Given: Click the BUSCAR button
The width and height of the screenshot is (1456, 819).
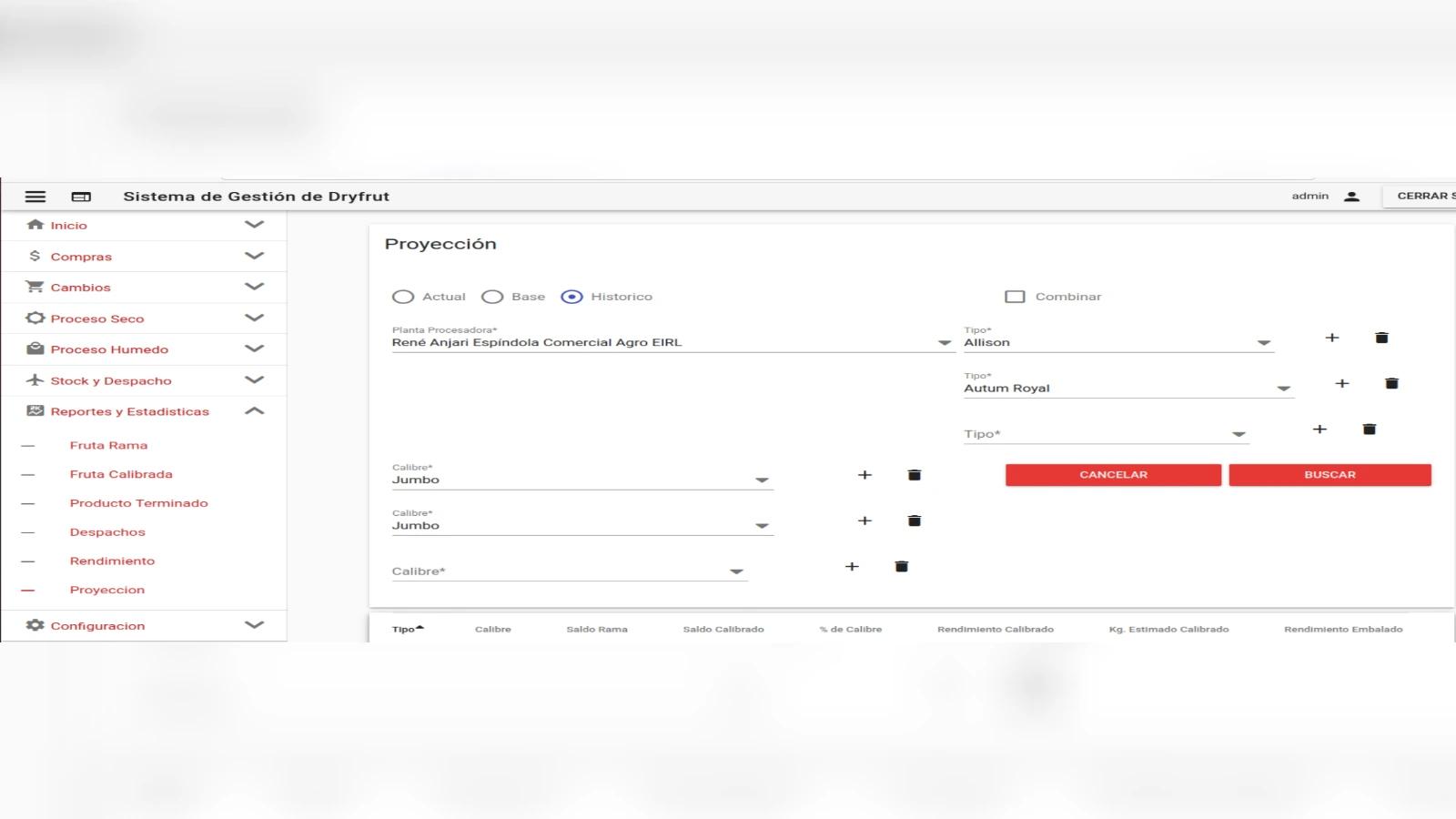Looking at the screenshot, I should point(1330,475).
